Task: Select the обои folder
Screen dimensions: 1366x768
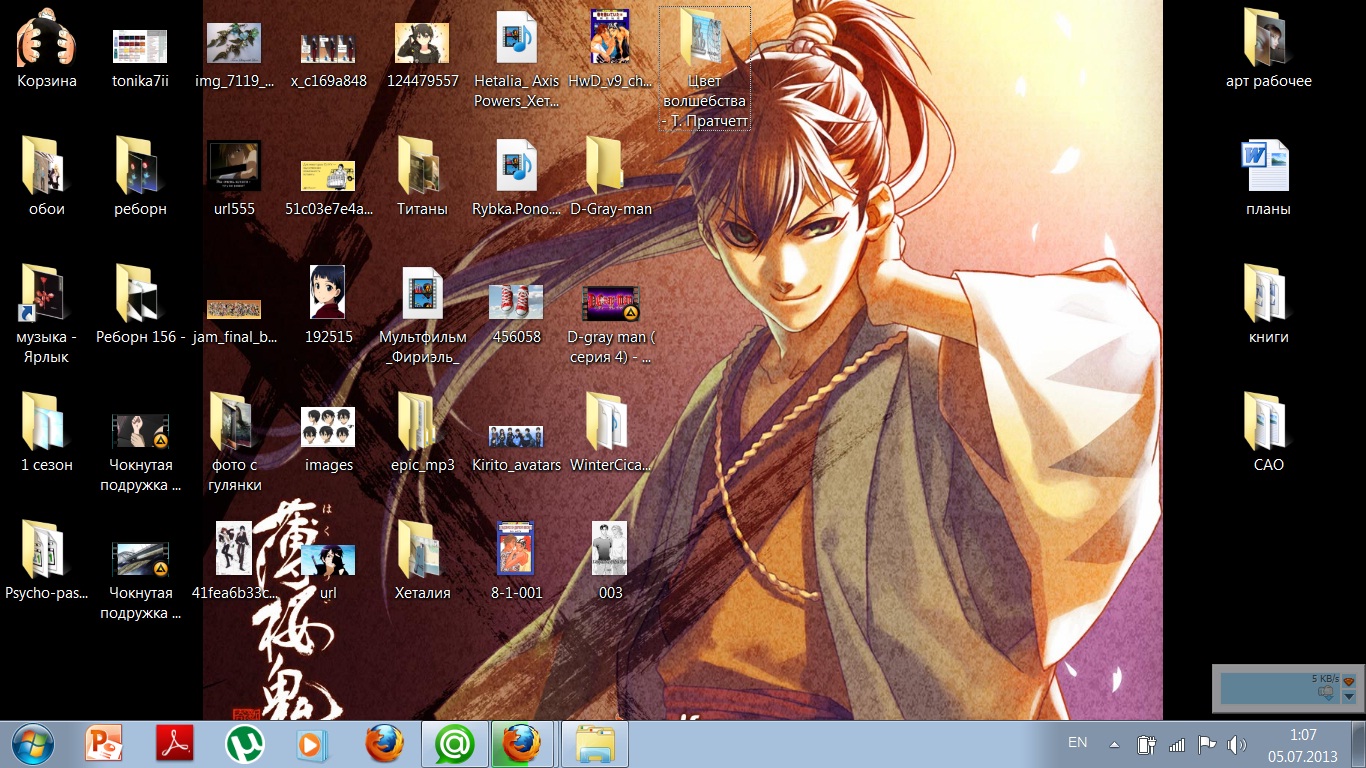Action: [47, 178]
